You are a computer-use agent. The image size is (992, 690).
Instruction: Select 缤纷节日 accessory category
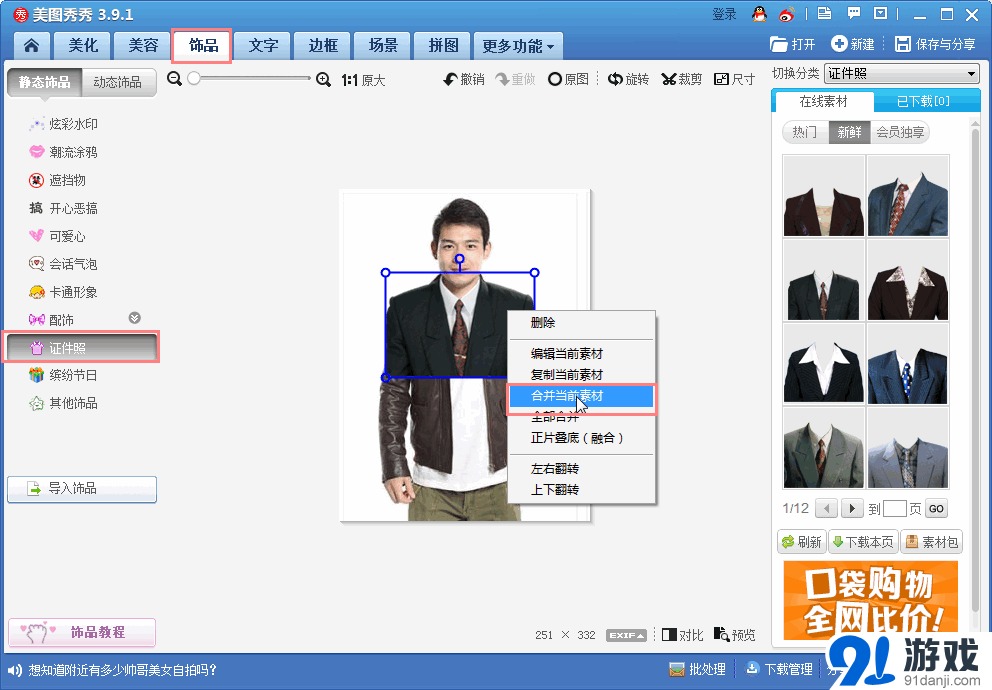(x=63, y=375)
